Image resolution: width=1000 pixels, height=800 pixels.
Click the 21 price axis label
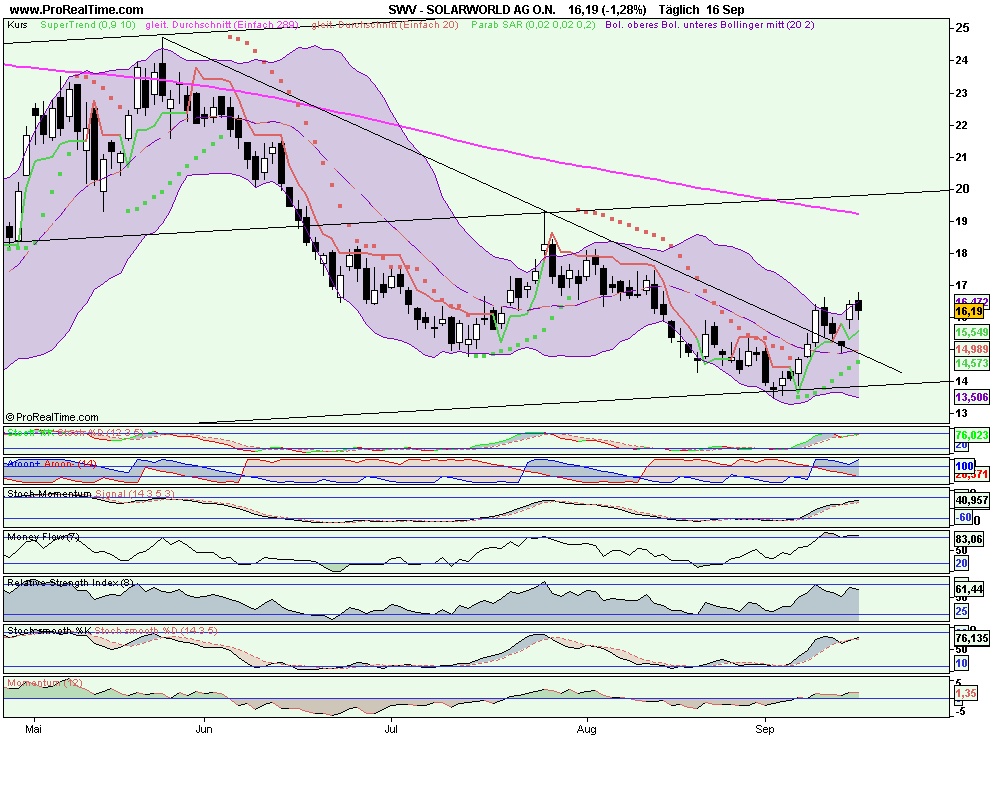click(x=962, y=157)
